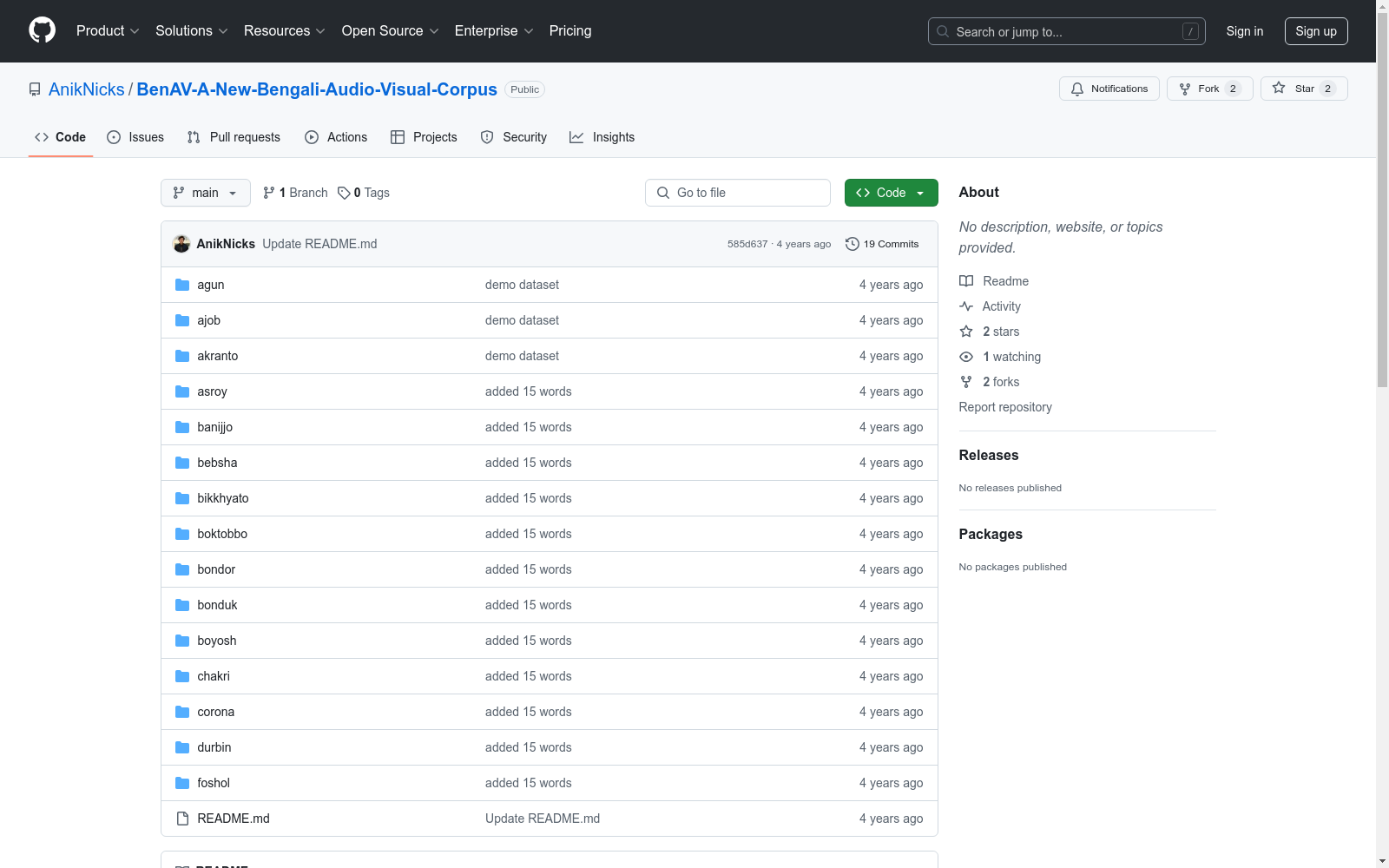Open commit 585d637
The width and height of the screenshot is (1389, 868).
pyautogui.click(x=747, y=244)
